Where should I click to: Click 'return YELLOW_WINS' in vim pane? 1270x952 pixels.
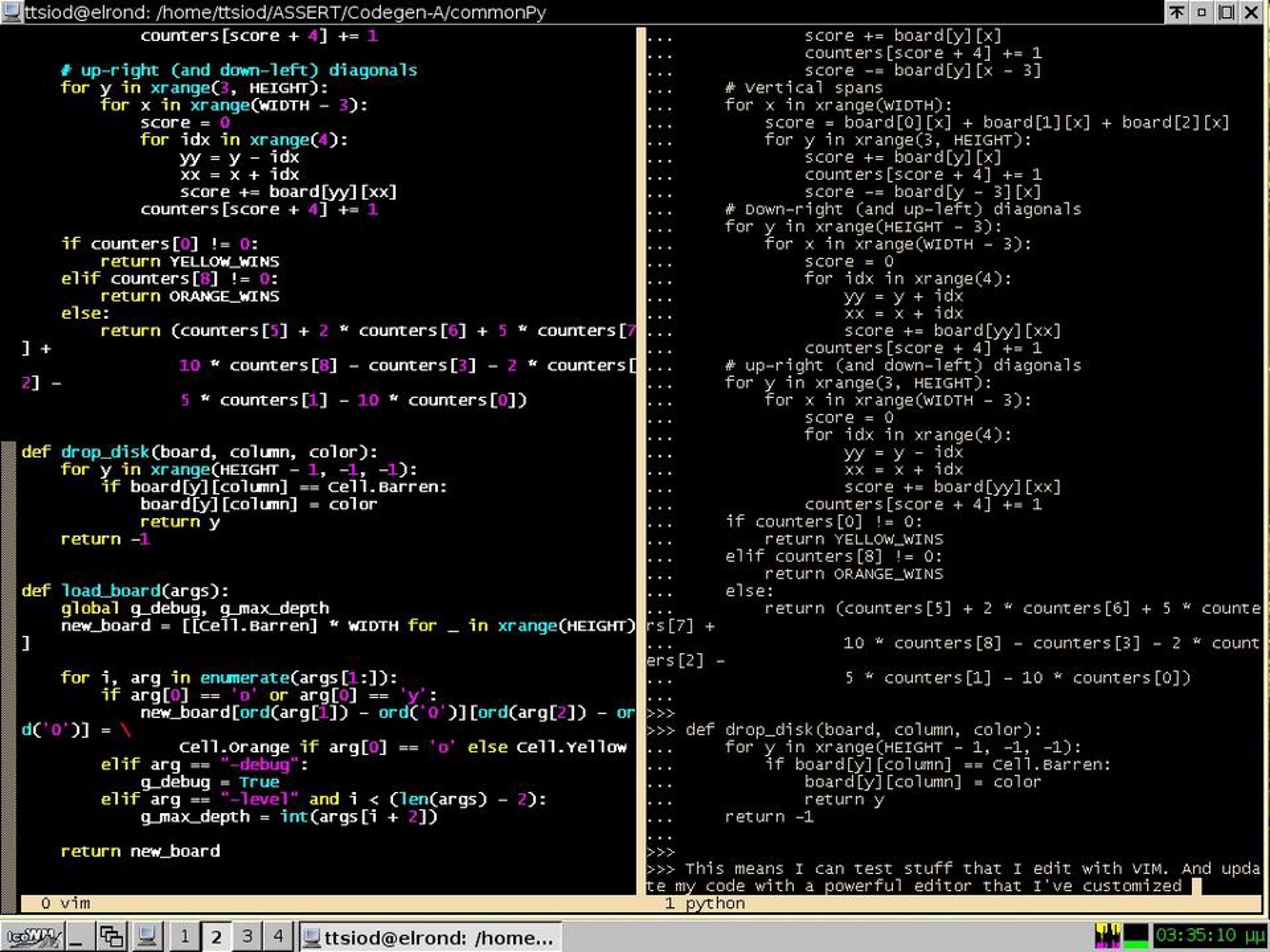pyautogui.click(x=190, y=261)
